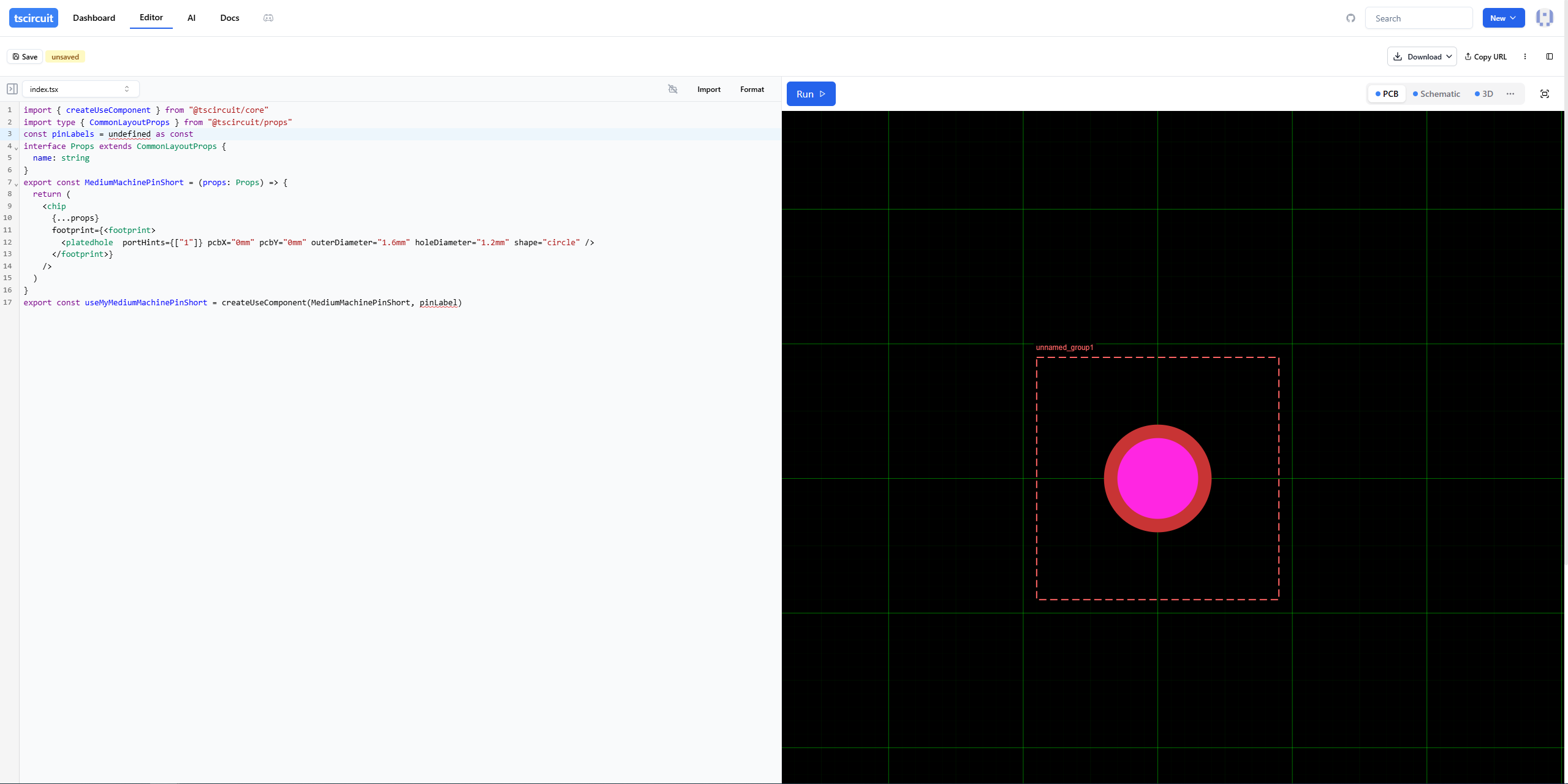
Task: Click the tscircuit logo
Action: click(34, 18)
